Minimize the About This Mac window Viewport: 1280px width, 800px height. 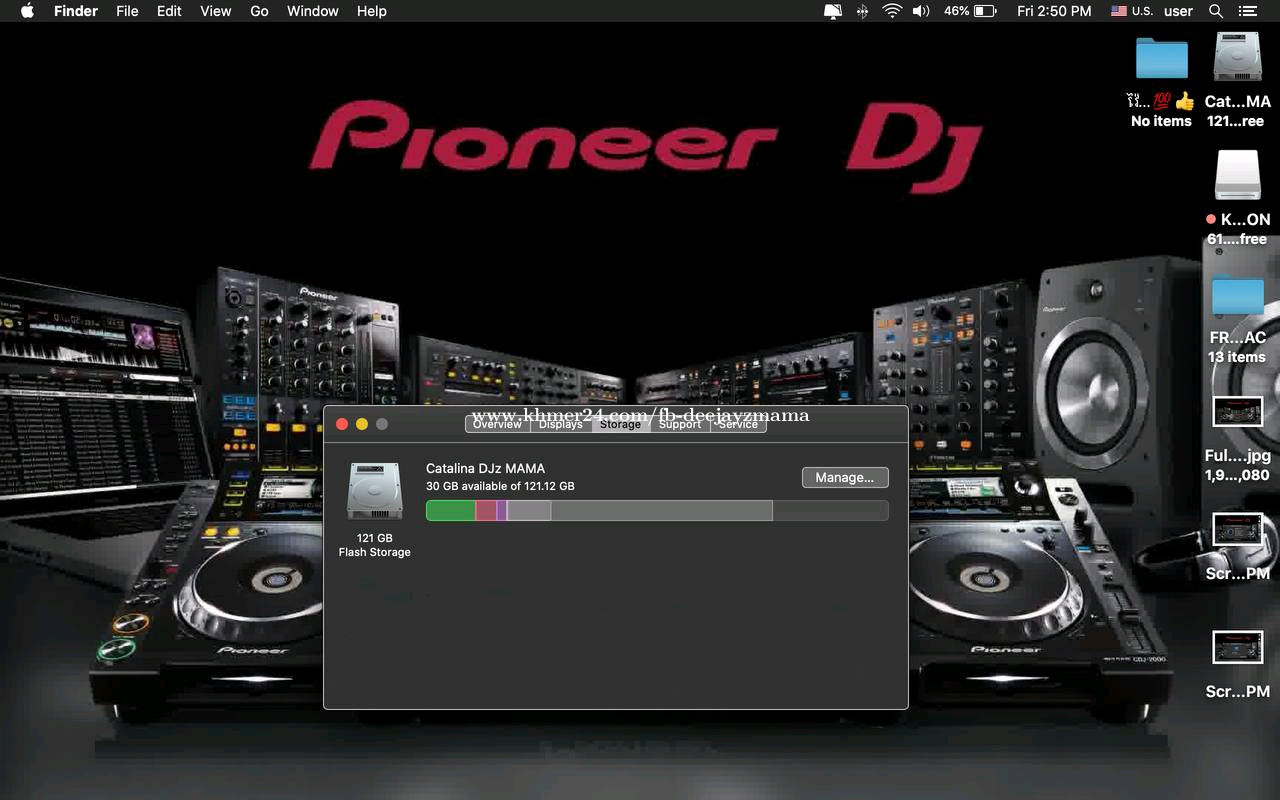[x=362, y=424]
